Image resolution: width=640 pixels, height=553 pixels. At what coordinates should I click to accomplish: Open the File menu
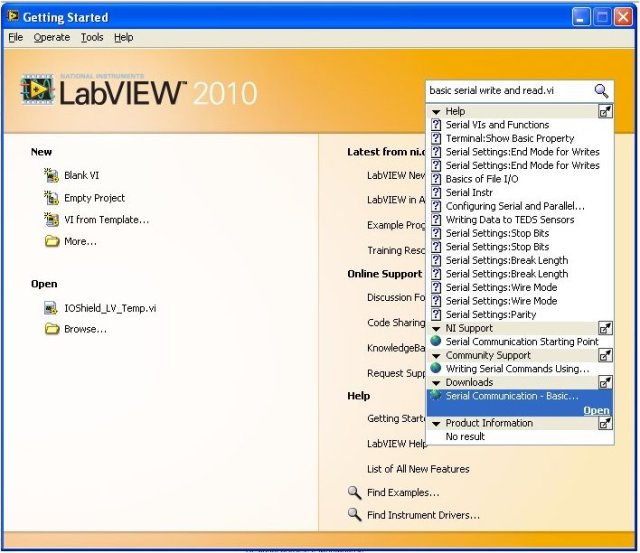(x=15, y=37)
